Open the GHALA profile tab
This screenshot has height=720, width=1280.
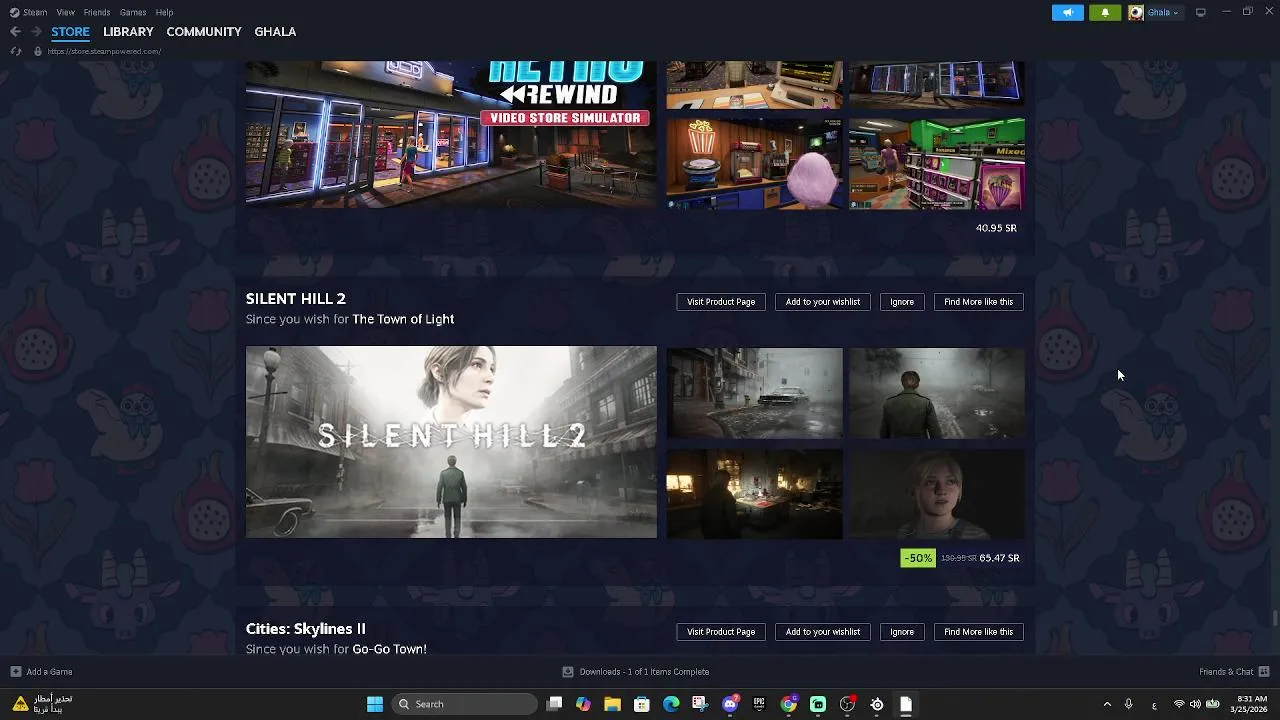tap(275, 32)
